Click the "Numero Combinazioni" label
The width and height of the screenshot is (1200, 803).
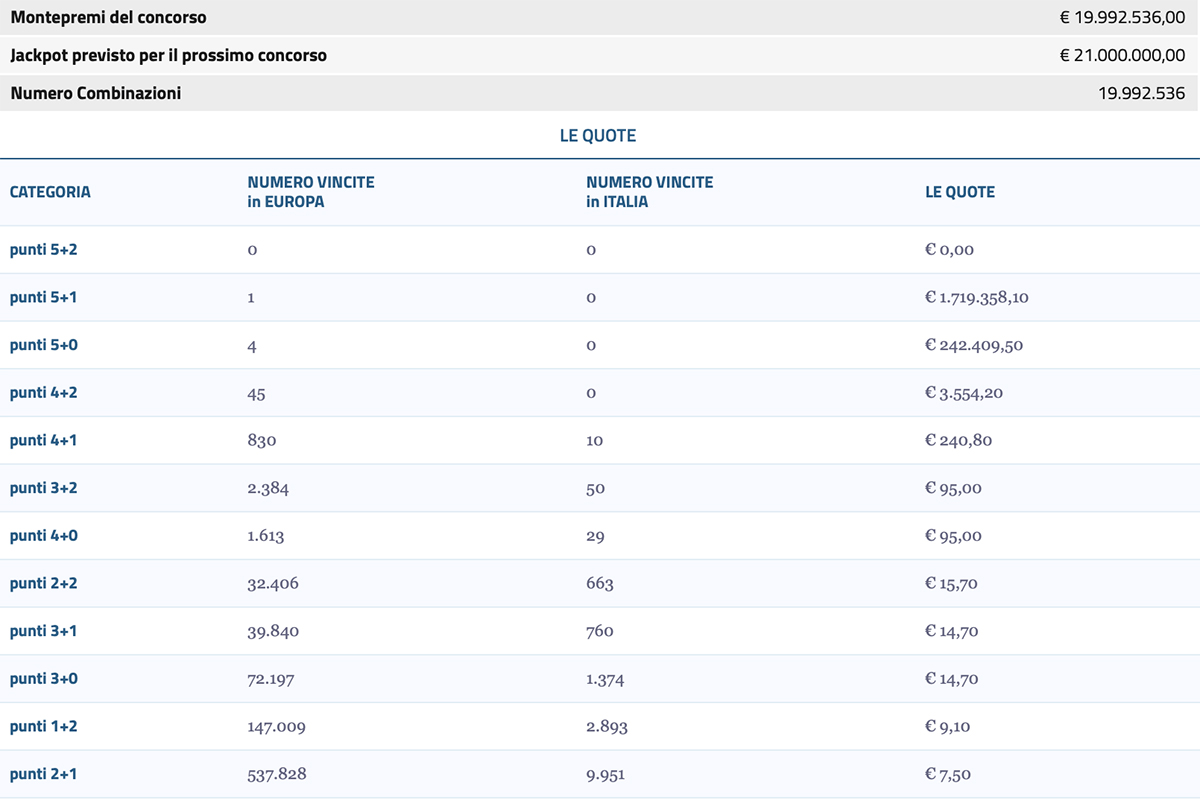pyautogui.click(x=96, y=94)
